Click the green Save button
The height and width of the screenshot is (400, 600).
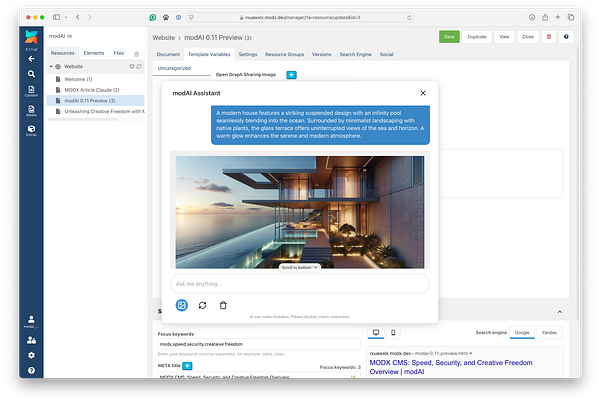(449, 37)
